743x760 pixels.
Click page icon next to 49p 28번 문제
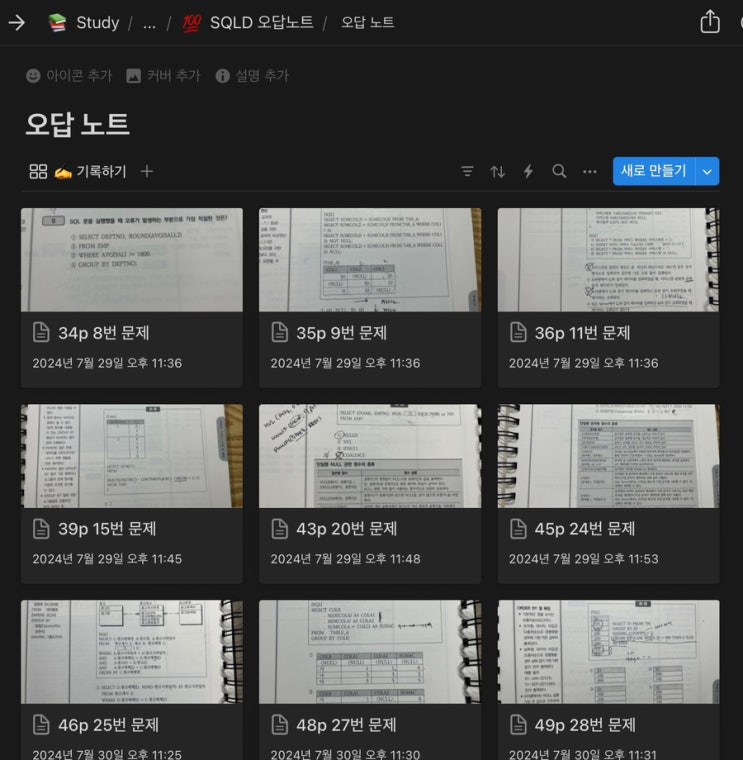[518, 725]
